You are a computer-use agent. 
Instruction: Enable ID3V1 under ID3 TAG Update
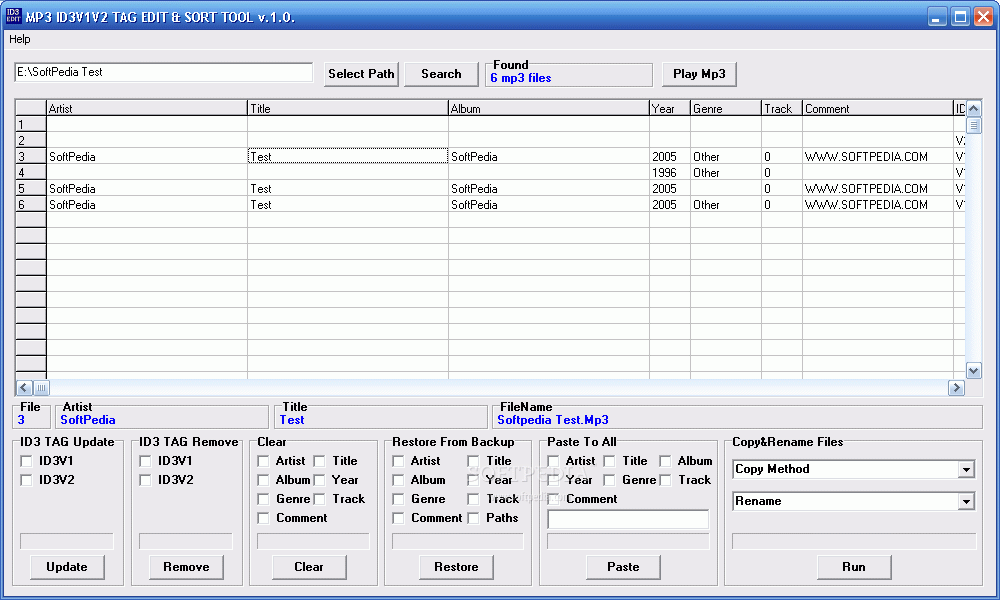[26, 461]
